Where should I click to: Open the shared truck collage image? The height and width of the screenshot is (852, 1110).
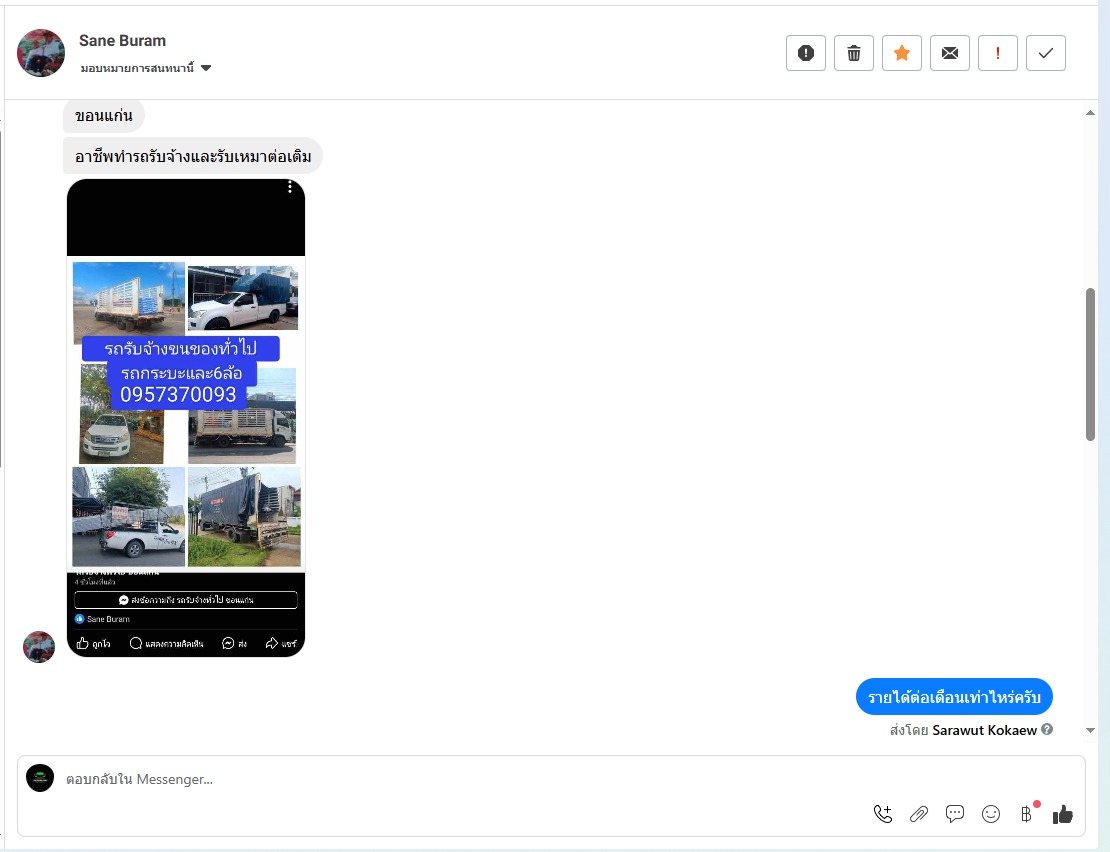coord(186,418)
